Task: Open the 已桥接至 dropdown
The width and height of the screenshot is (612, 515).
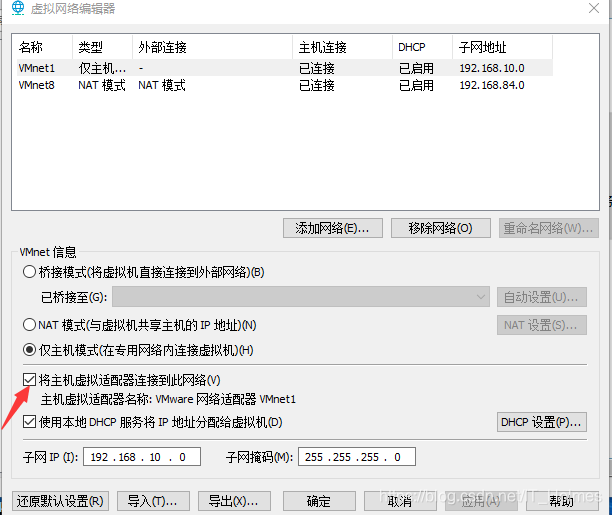Action: coord(301,297)
